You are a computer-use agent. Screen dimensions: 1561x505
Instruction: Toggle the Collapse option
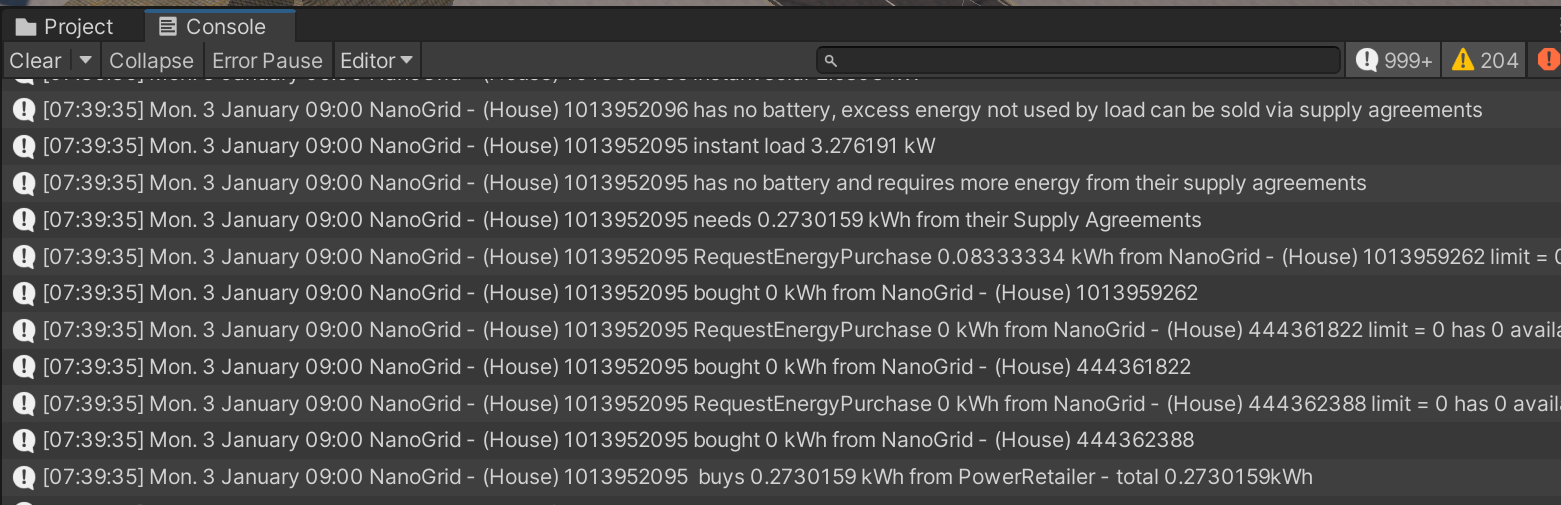151,61
